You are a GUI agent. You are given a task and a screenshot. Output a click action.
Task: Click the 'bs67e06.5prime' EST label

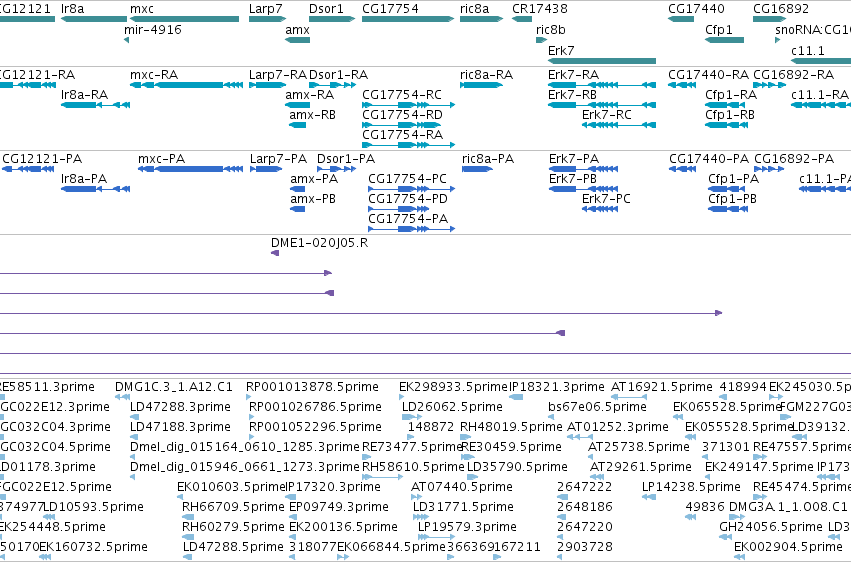[598, 406]
